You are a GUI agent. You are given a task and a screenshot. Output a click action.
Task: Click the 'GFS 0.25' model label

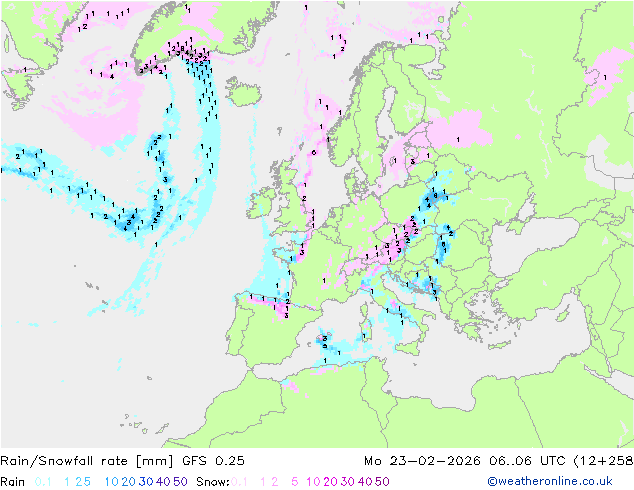click(213, 461)
